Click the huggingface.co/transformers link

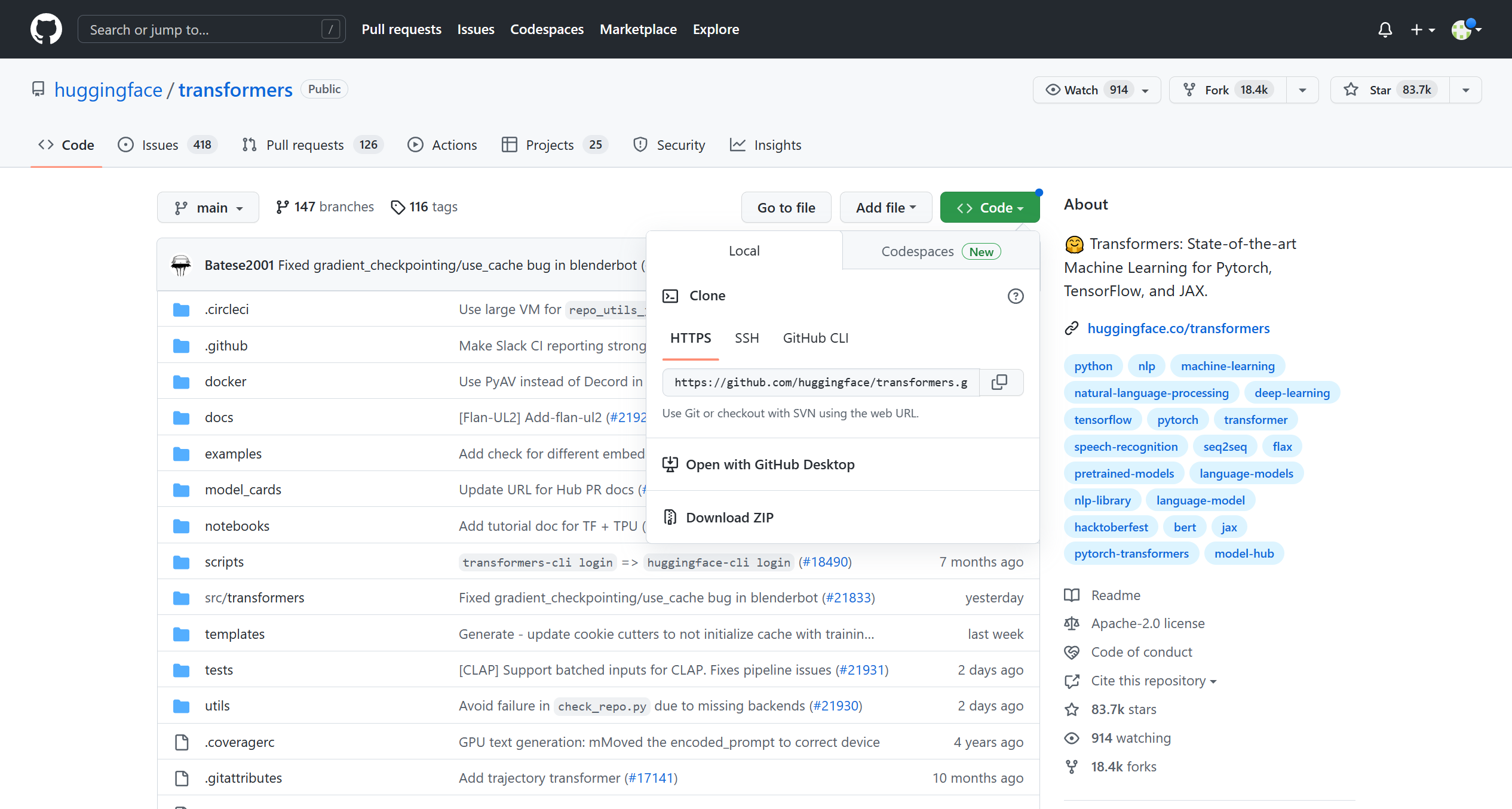(x=1179, y=327)
